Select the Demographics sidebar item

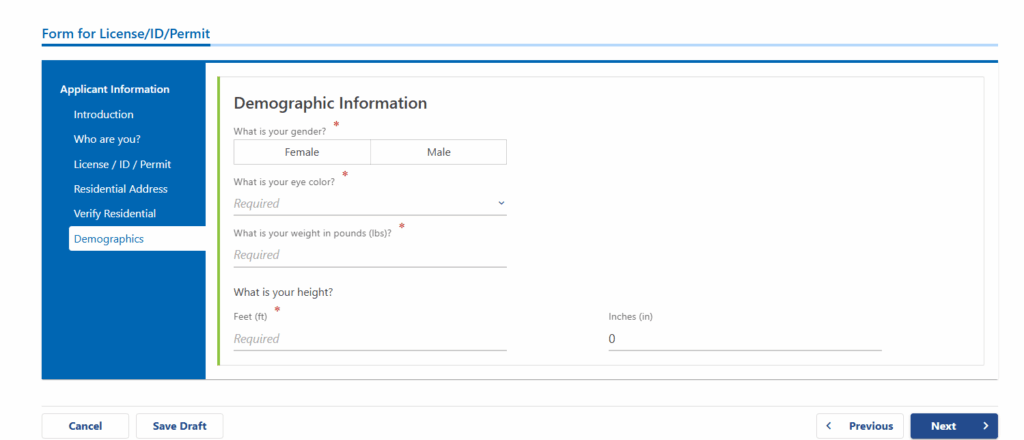coord(137,239)
